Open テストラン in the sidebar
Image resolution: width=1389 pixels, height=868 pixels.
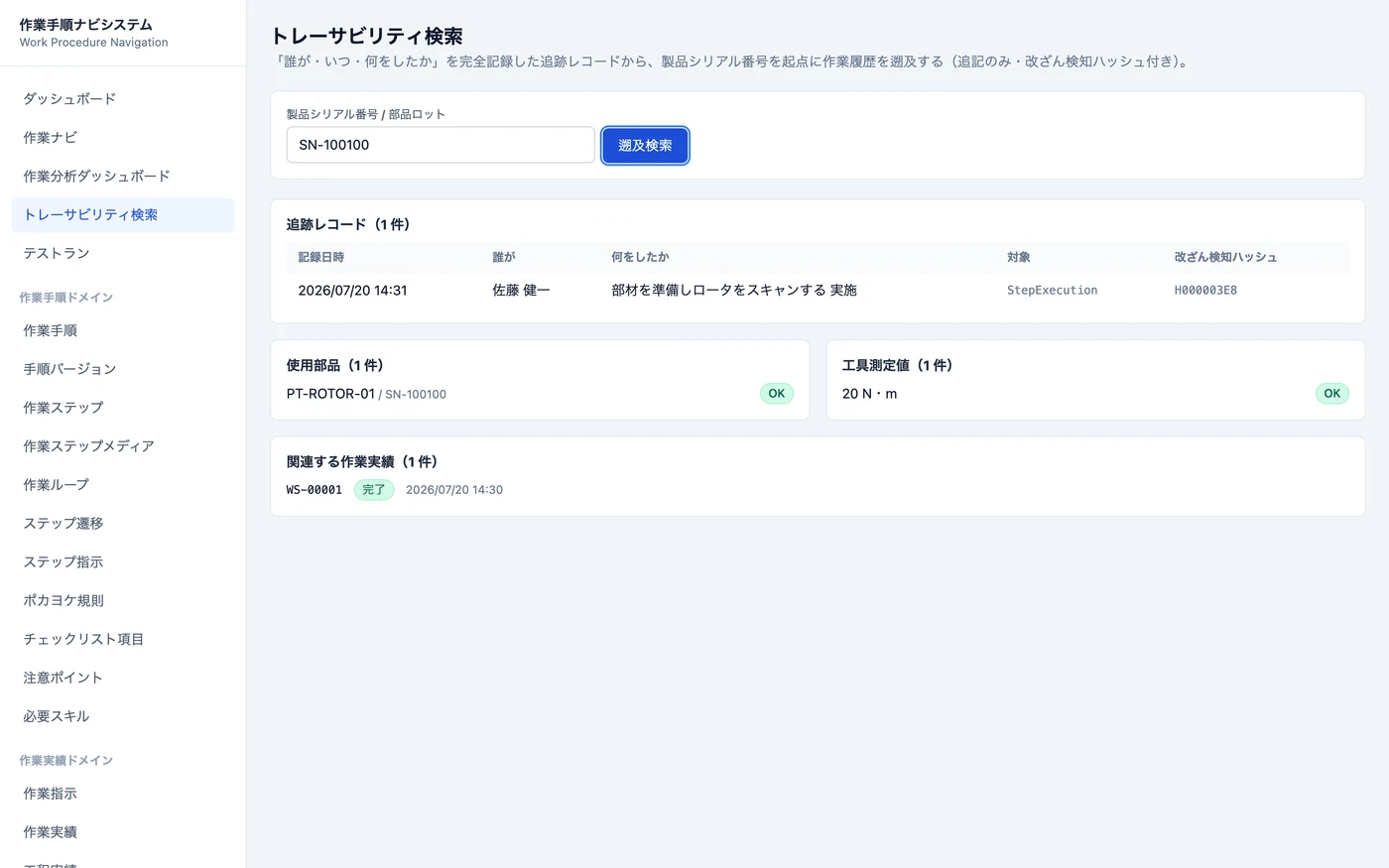(123, 254)
